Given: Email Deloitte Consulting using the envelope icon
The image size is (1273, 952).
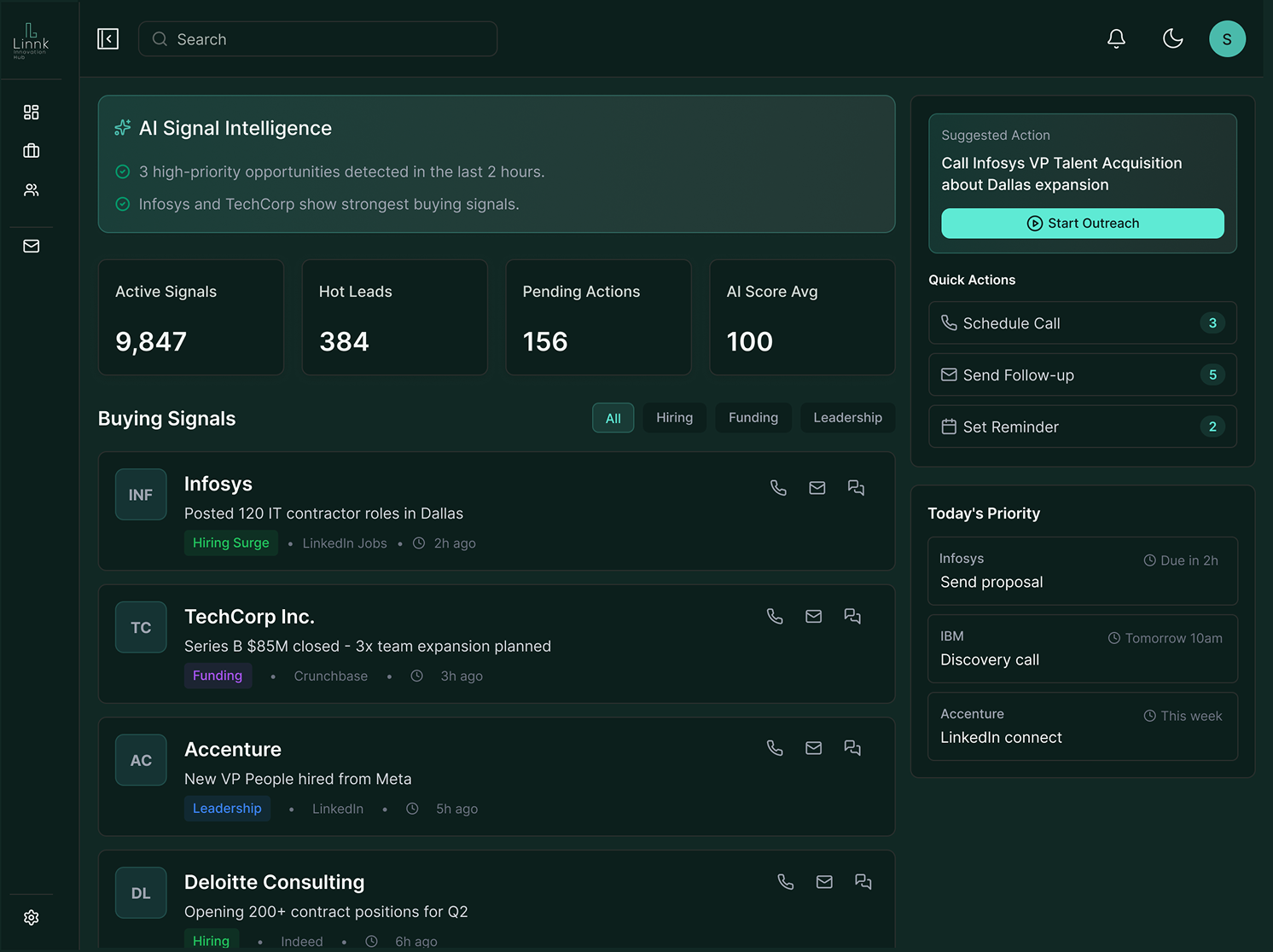Looking at the screenshot, I should pos(824,882).
